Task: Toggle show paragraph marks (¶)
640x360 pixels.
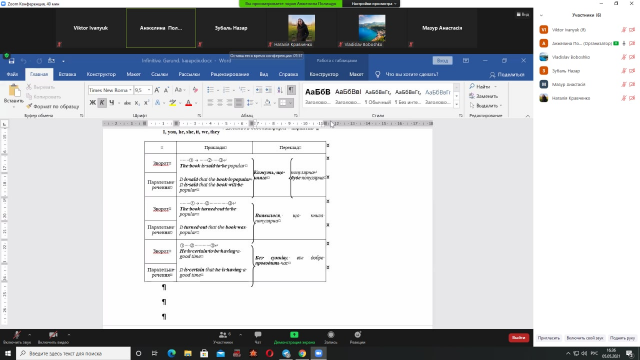Action: point(291,90)
